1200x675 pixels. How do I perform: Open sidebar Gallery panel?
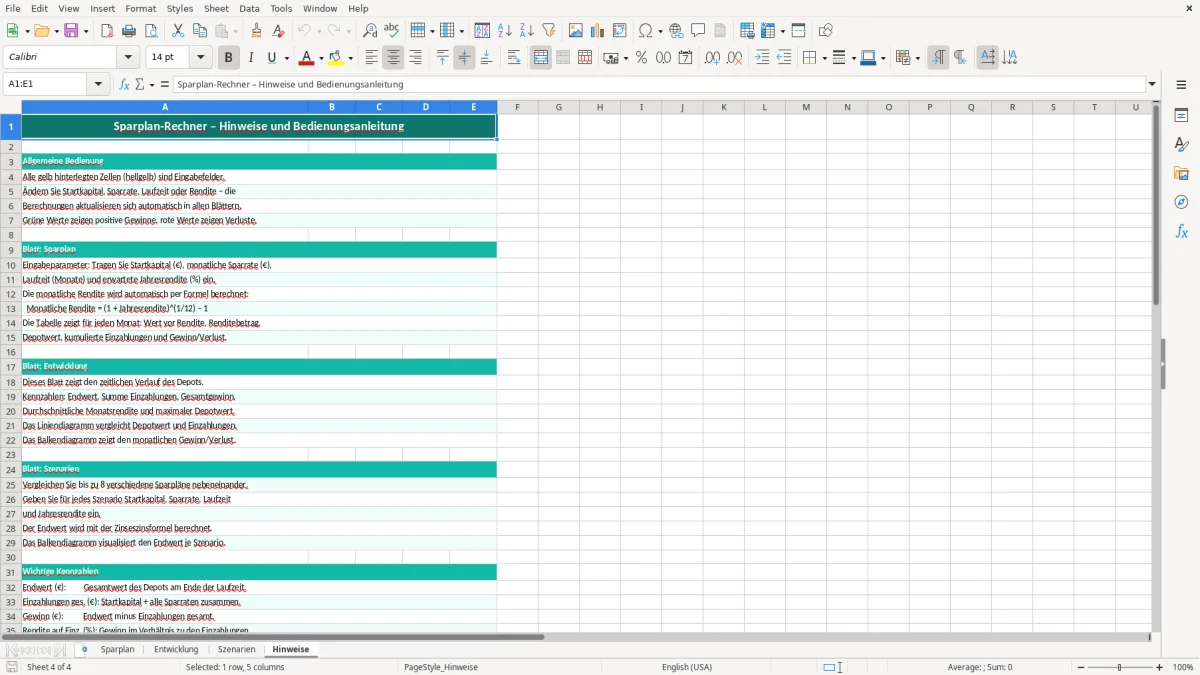[1181, 173]
